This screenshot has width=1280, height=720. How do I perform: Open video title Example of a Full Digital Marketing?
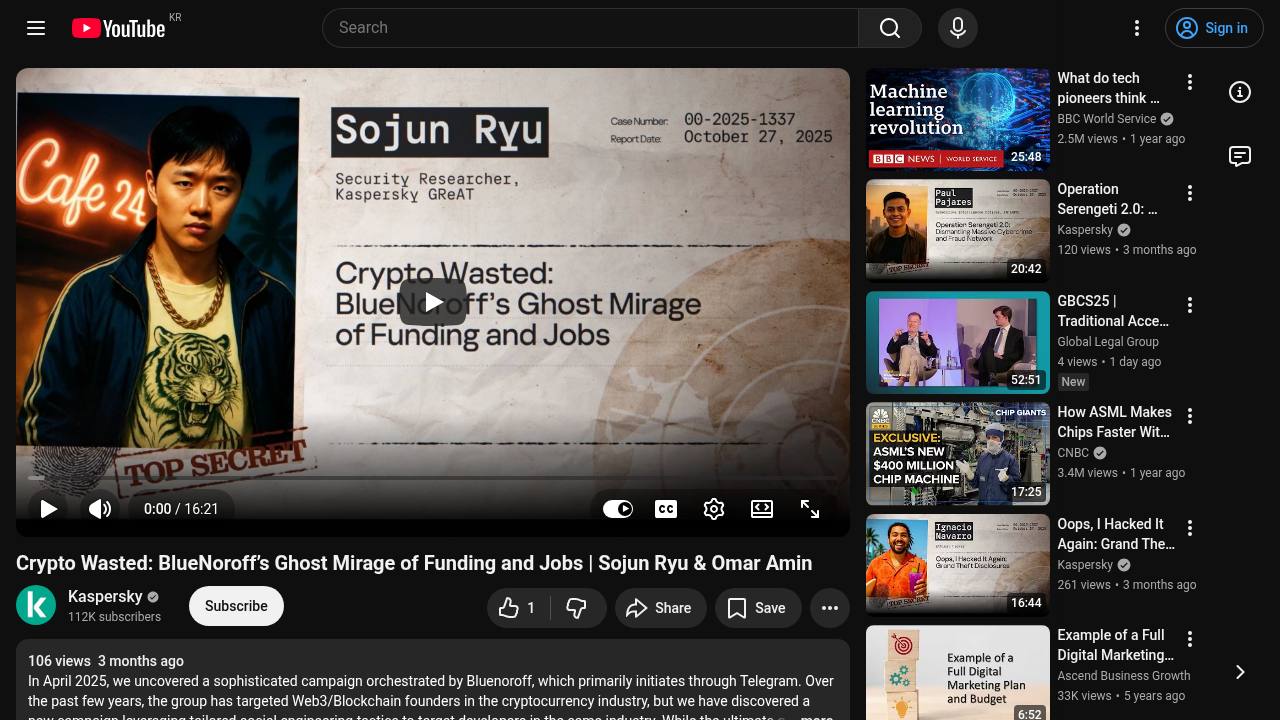pos(1116,645)
